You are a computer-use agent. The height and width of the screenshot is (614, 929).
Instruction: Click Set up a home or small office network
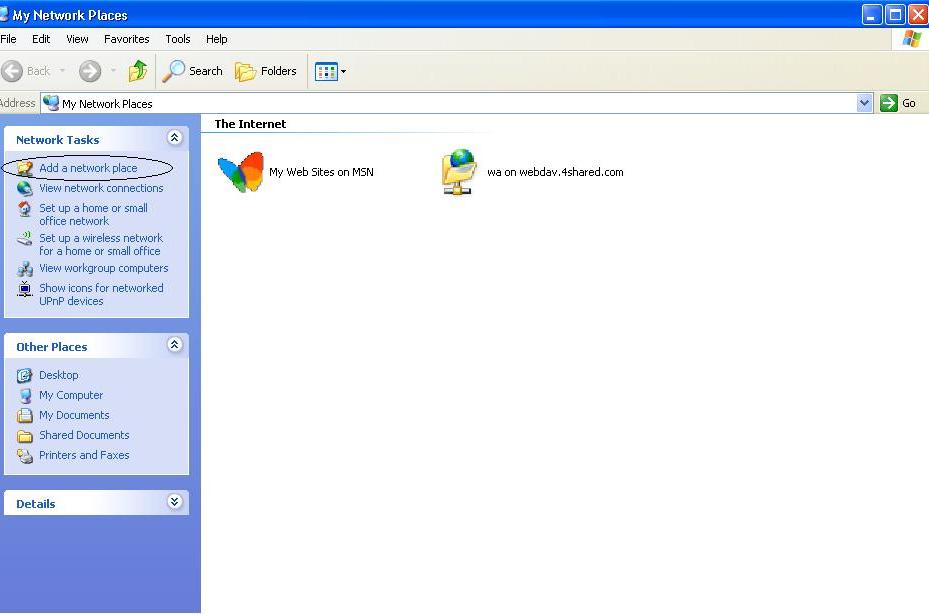pyautogui.click(x=93, y=215)
